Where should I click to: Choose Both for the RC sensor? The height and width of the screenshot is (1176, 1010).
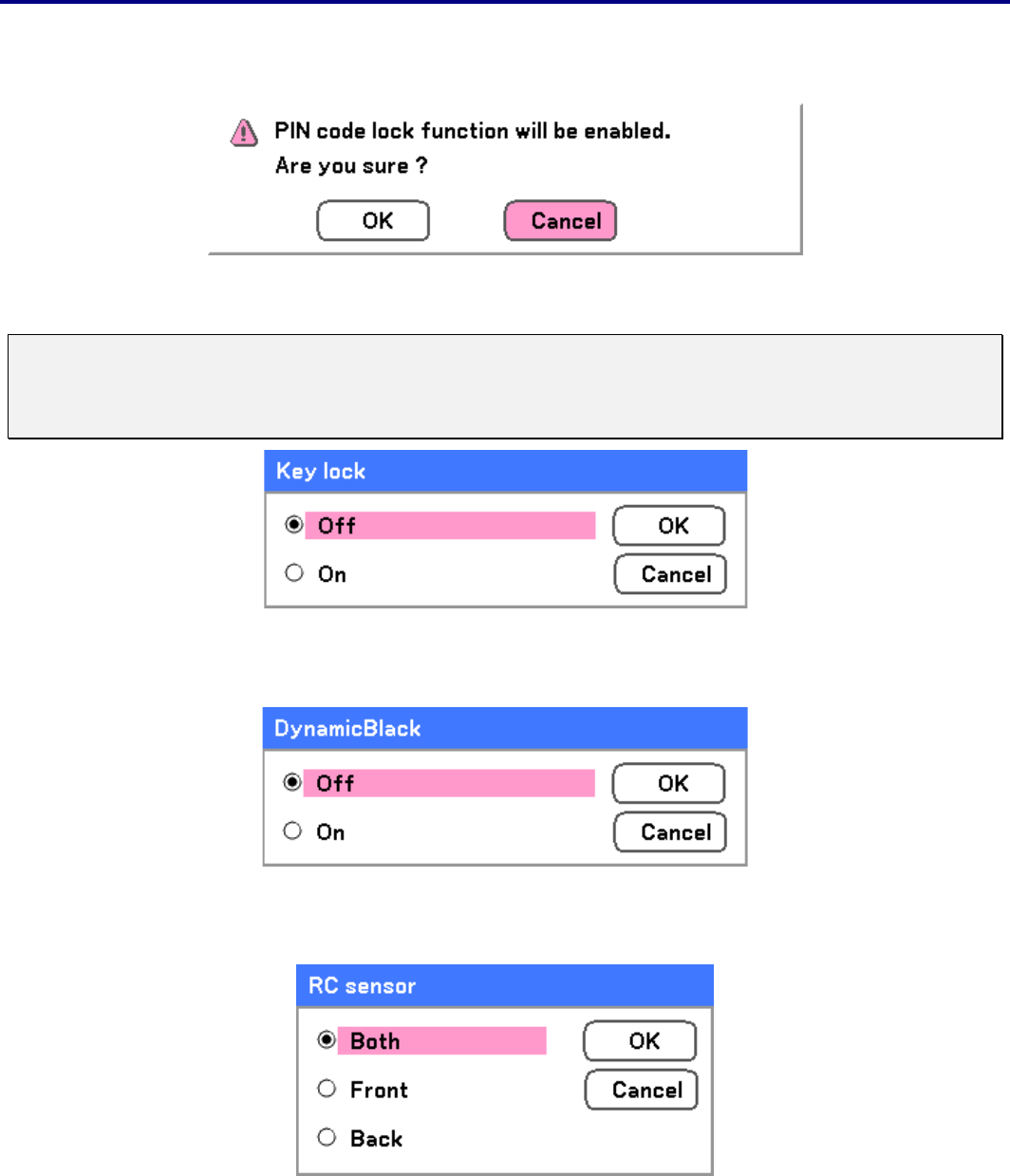(x=327, y=1040)
